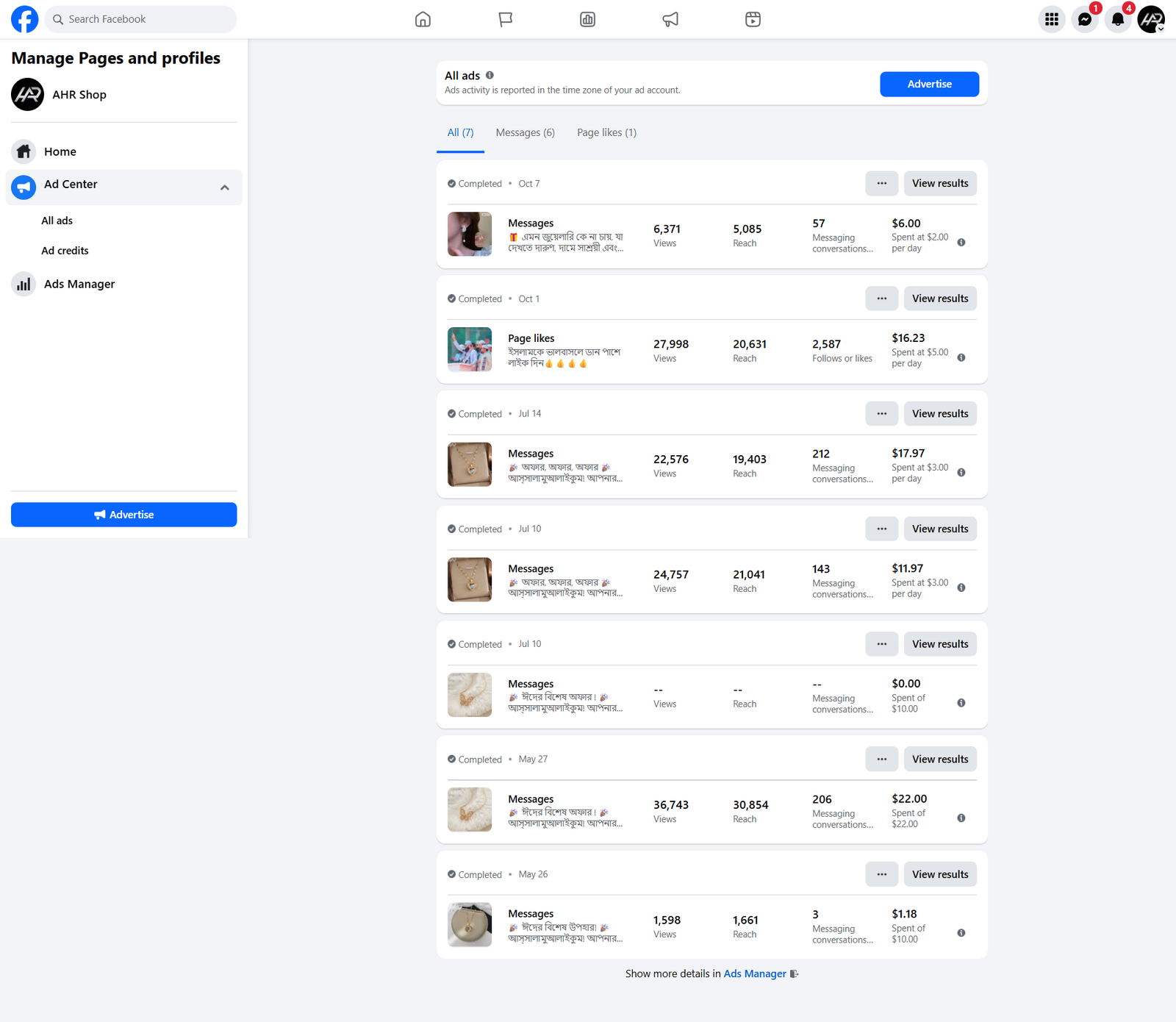The width and height of the screenshot is (1176, 1022).
Task: View results for the Oct 1 Page likes ad
Action: (x=939, y=299)
